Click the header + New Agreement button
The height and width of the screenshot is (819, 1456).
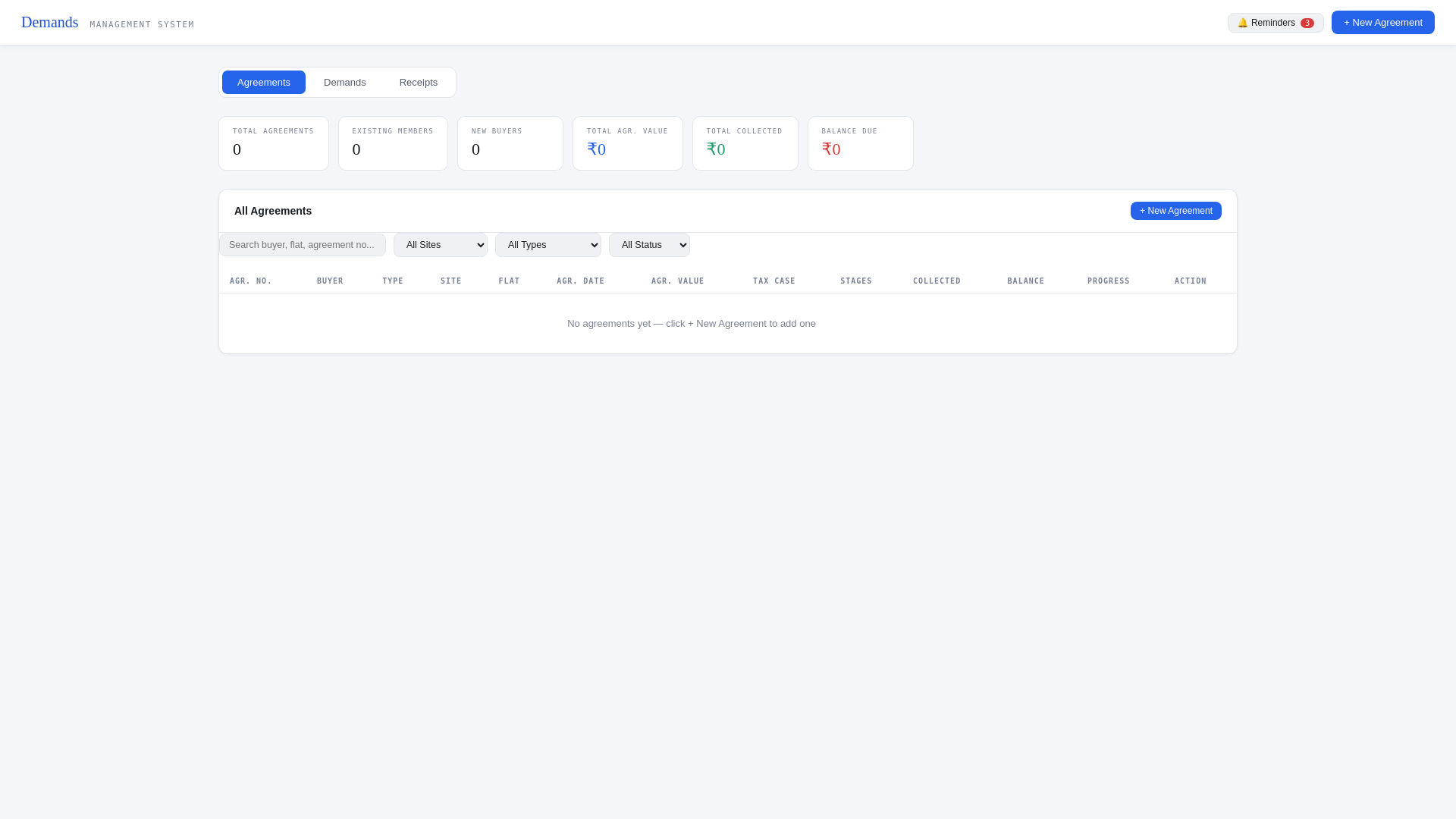coord(1382,23)
